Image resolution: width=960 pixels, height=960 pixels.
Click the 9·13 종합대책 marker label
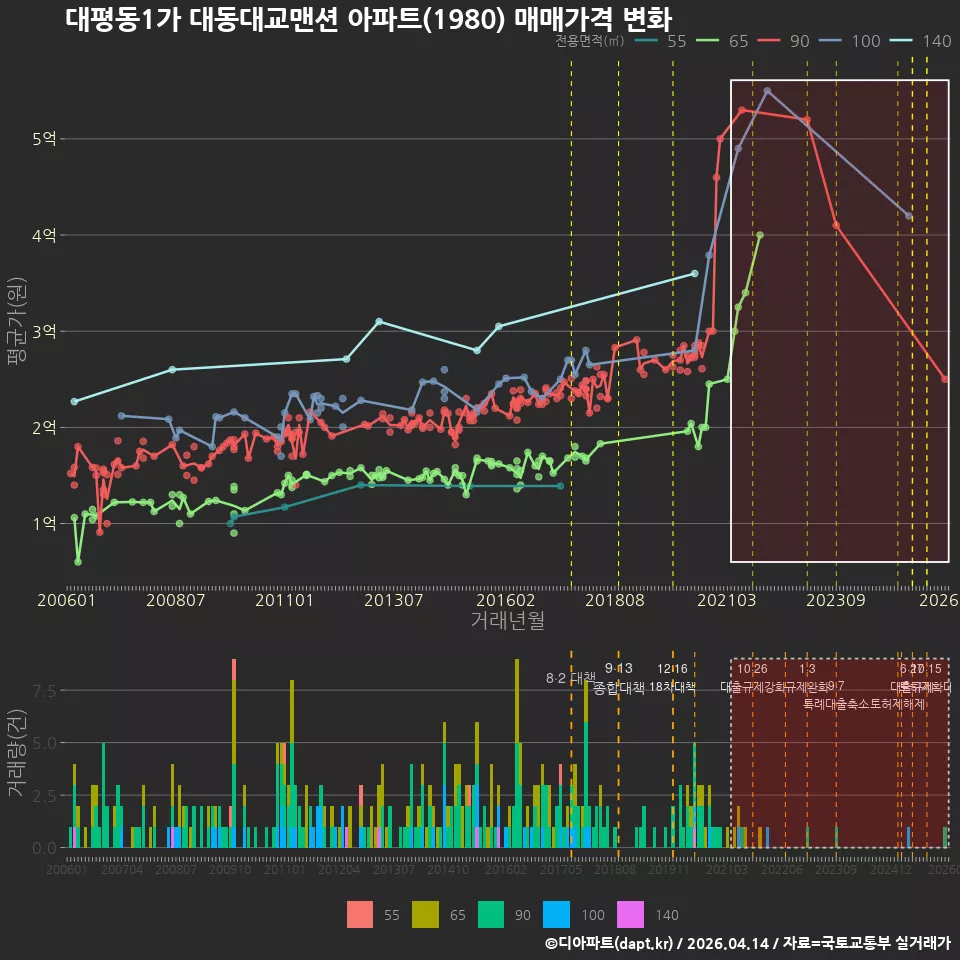tap(619, 678)
